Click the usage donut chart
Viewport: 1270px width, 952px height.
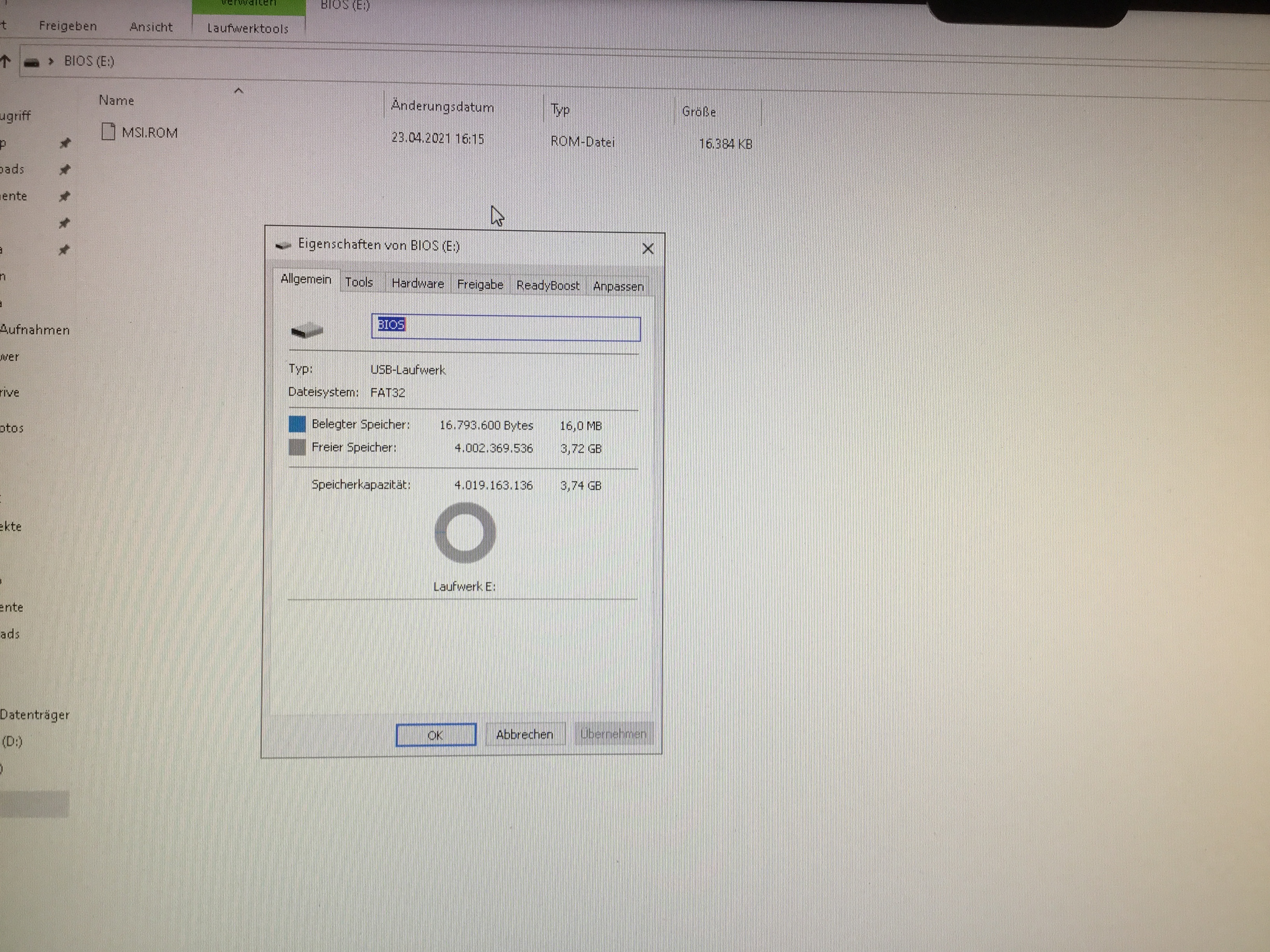click(x=465, y=533)
